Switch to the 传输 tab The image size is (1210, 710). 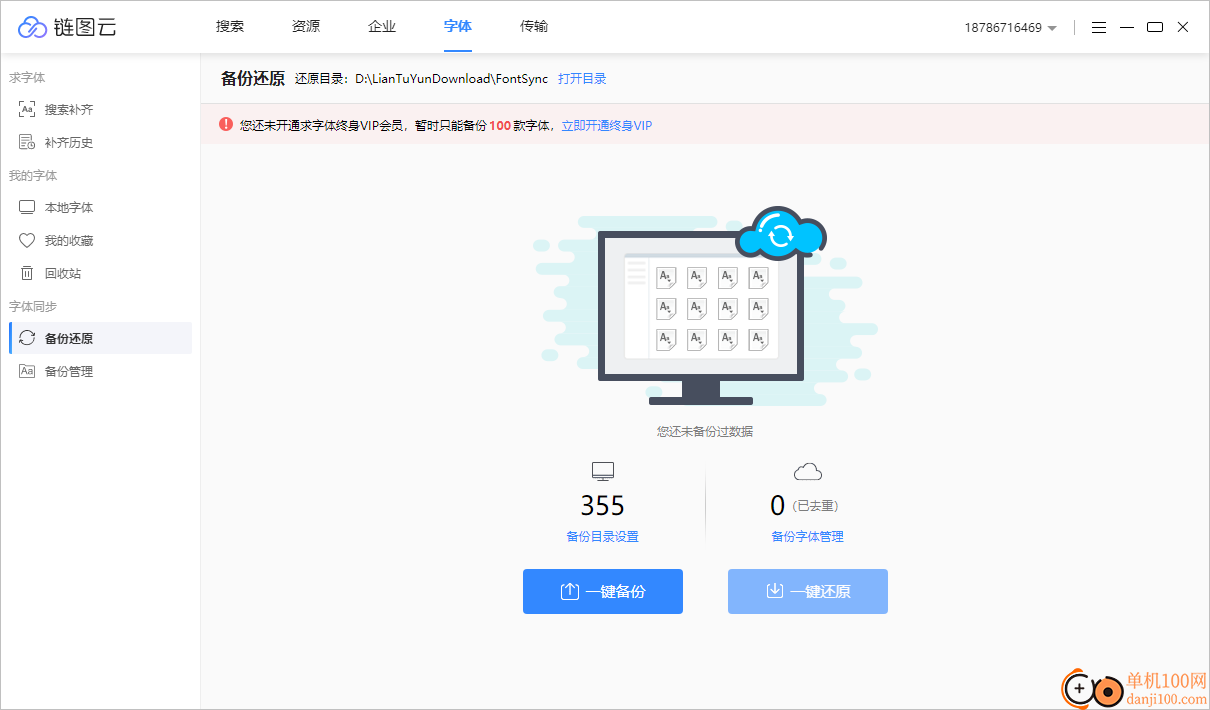534,26
